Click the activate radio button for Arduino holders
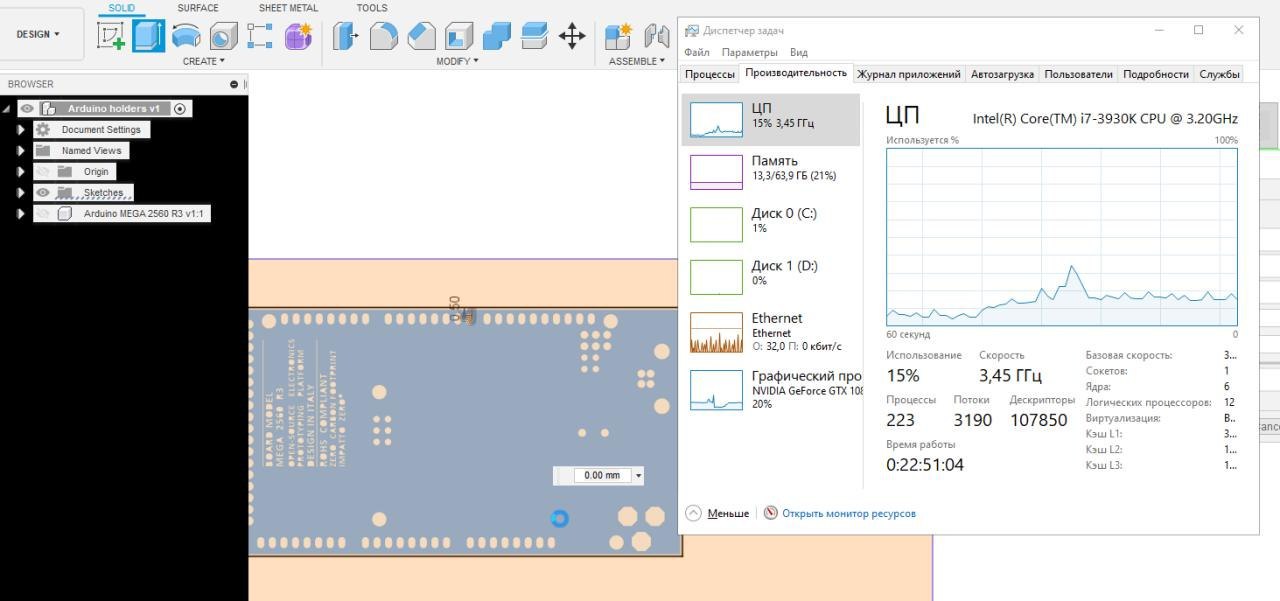 tap(180, 108)
